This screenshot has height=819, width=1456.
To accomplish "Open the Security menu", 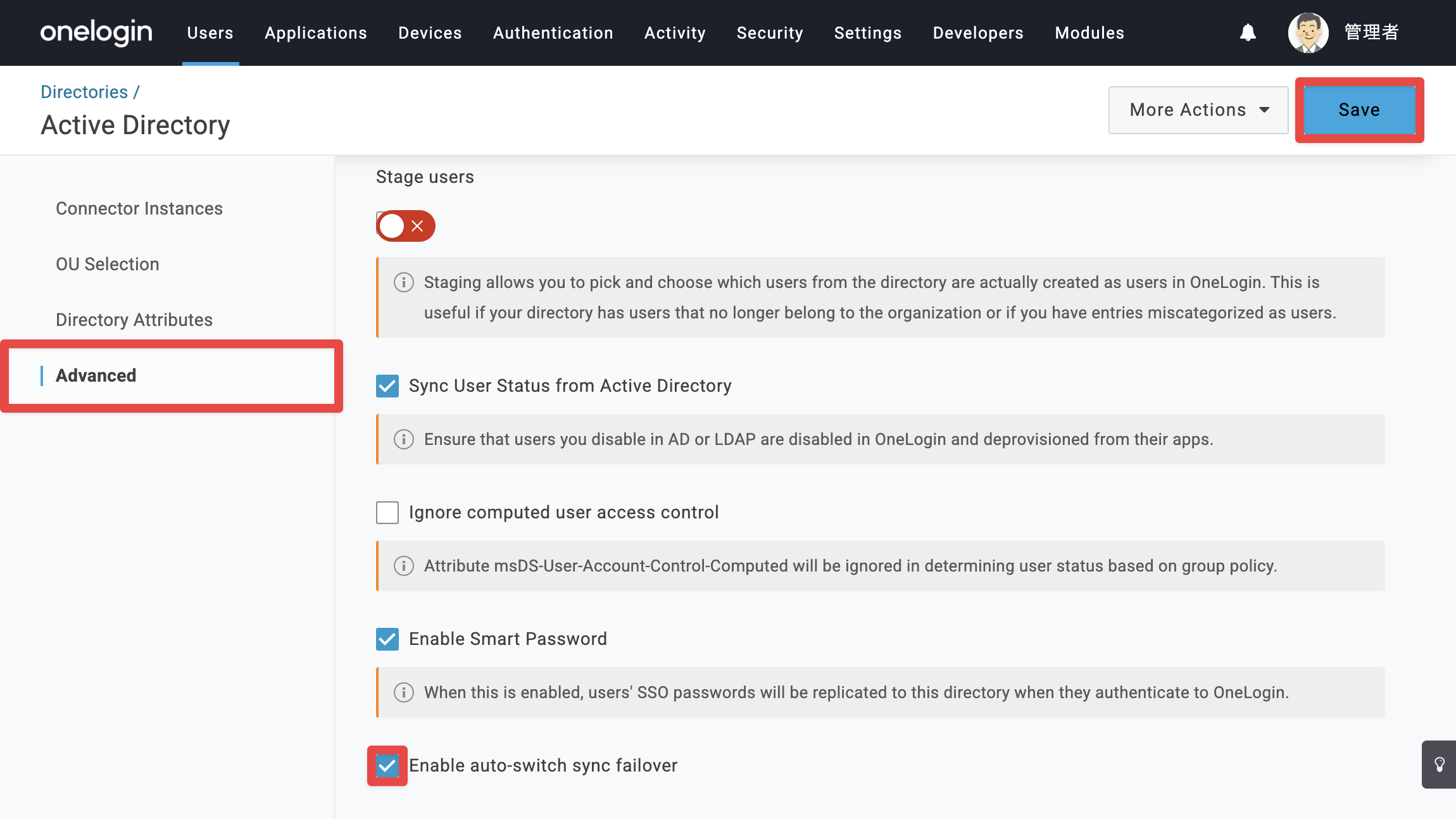I will click(x=770, y=33).
